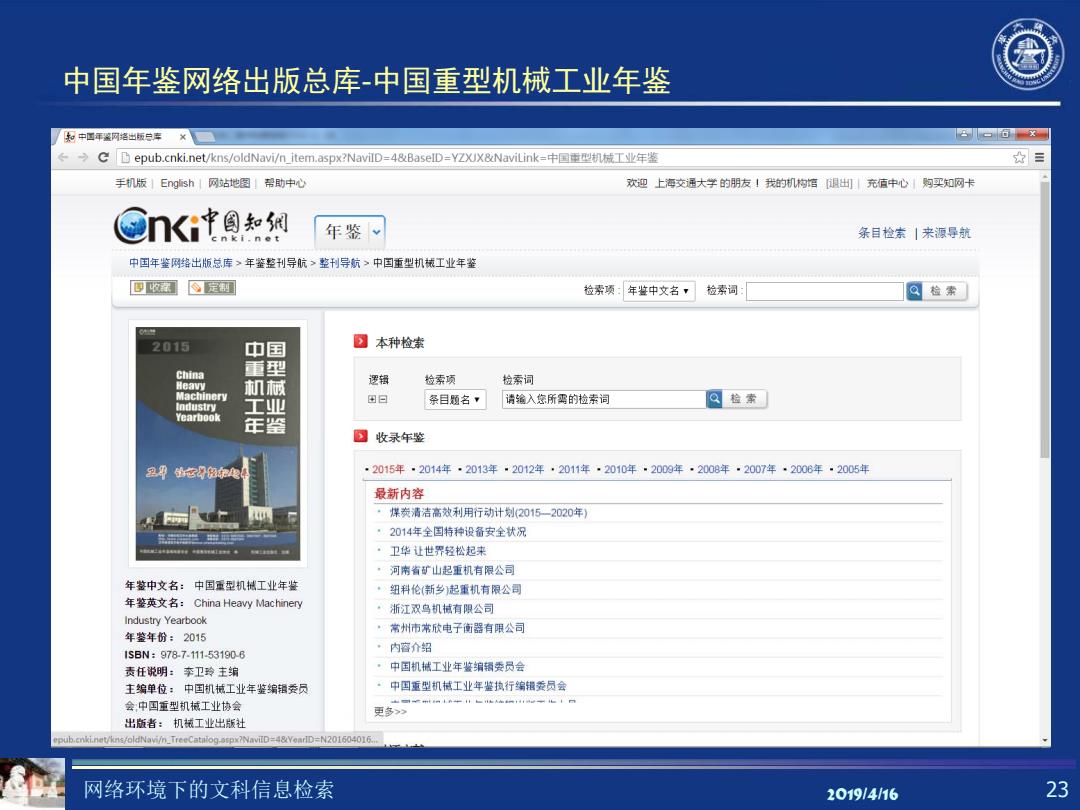Open the 购买知网卡 link
The width and height of the screenshot is (1080, 810).
pyautogui.click(x=948, y=183)
